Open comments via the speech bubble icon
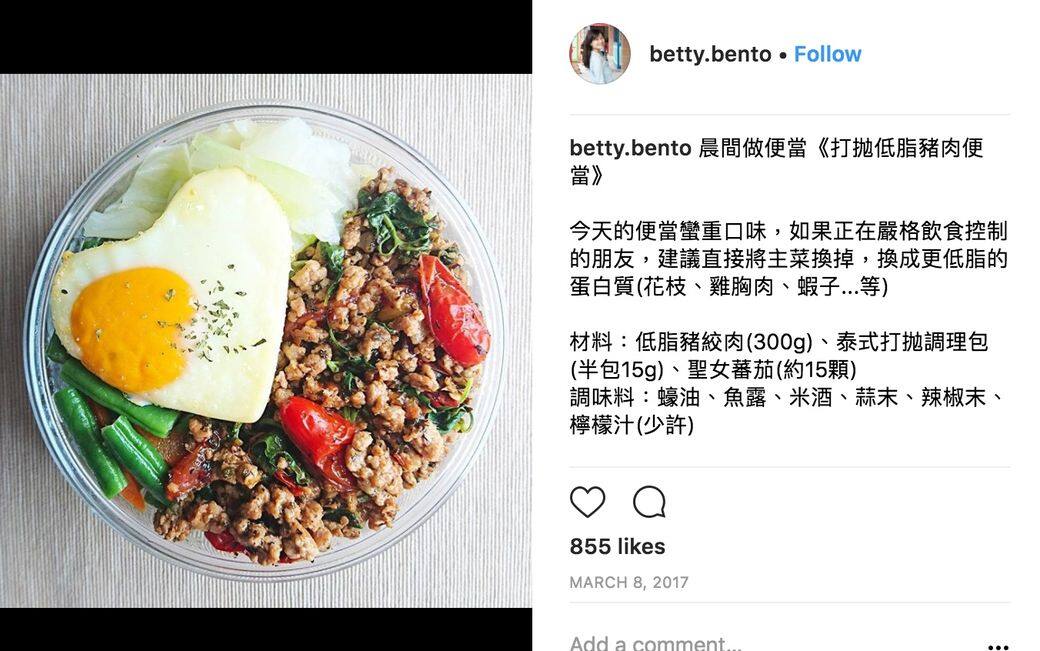 (649, 502)
